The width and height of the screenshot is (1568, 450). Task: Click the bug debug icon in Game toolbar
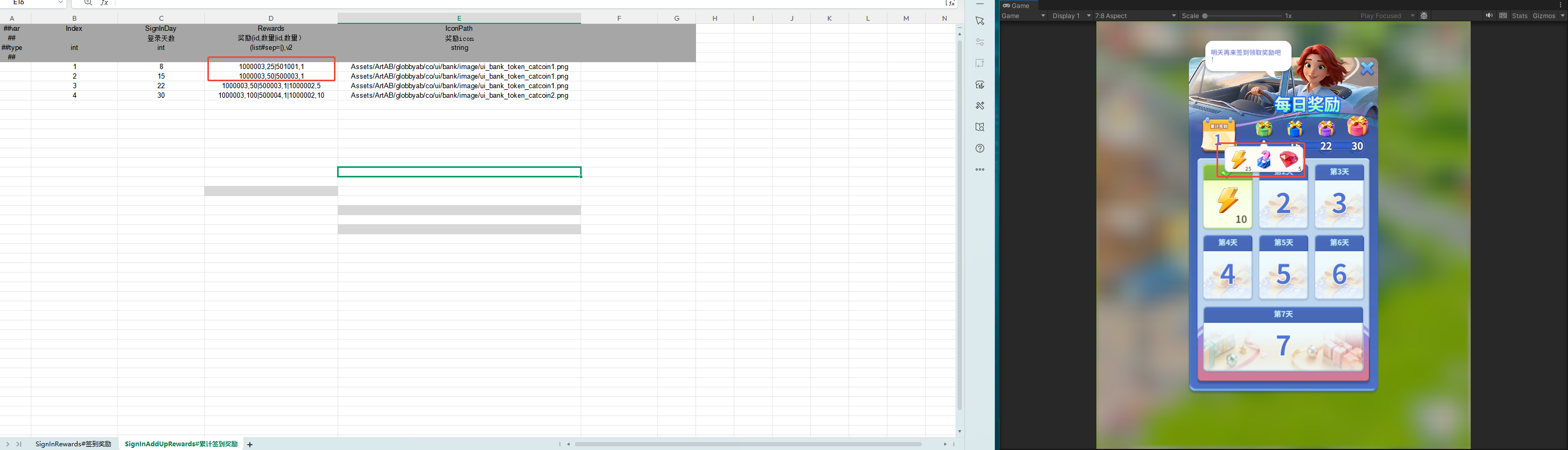(x=1424, y=16)
